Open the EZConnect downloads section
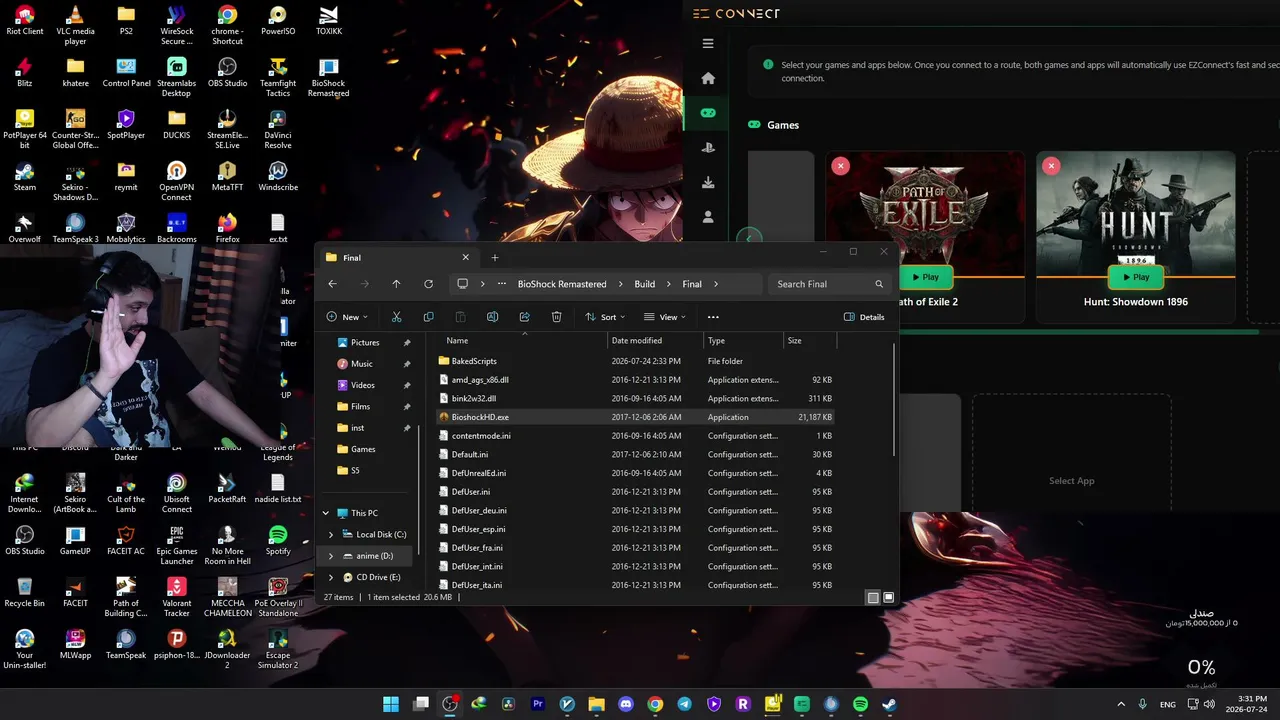Screen dimensions: 1280x720 [x=708, y=183]
